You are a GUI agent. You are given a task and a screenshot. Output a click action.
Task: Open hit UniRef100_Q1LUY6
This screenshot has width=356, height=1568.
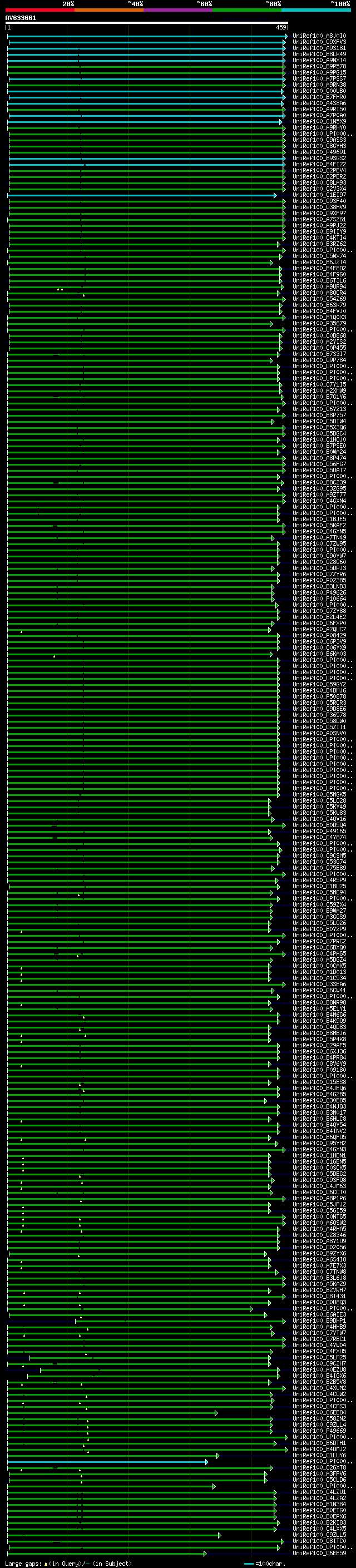coord(319,1455)
